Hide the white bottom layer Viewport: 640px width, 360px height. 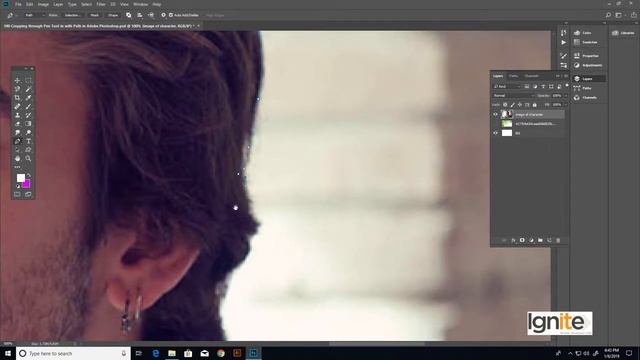coord(496,133)
